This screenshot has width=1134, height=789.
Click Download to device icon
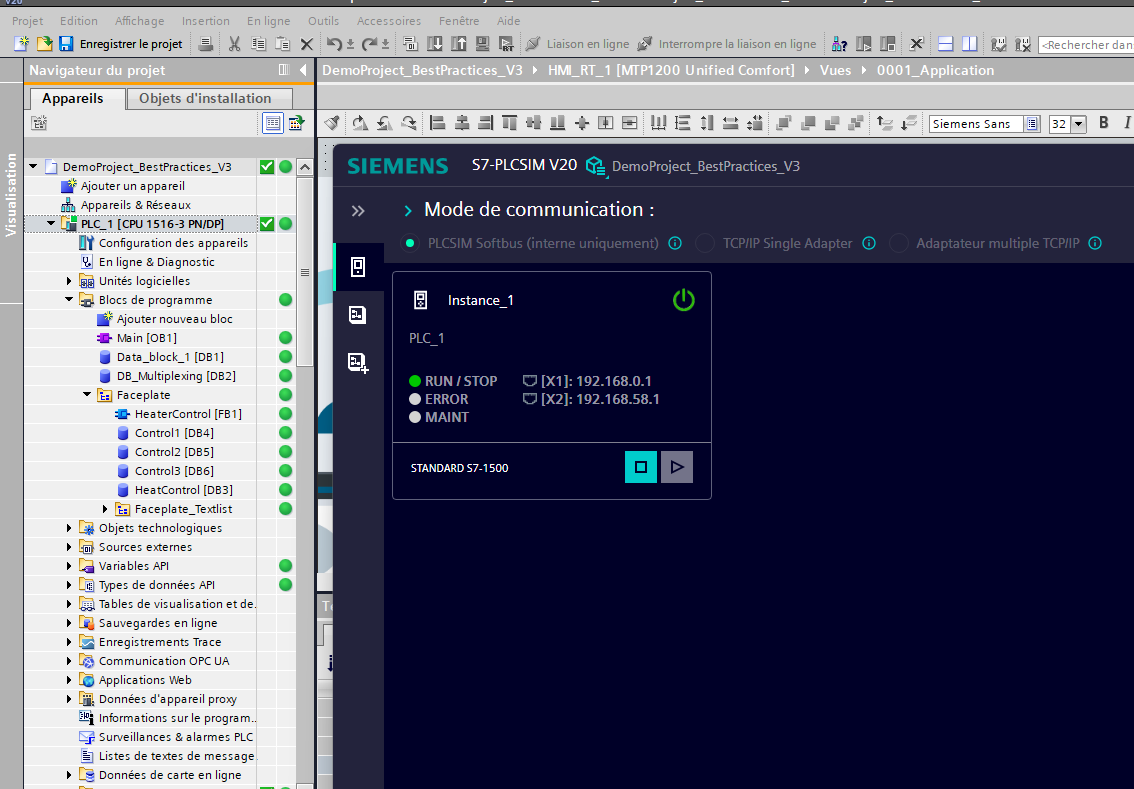[435, 44]
